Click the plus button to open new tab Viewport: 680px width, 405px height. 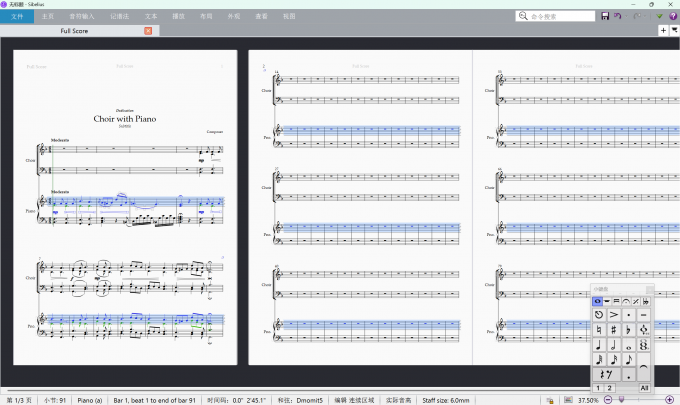(x=663, y=31)
